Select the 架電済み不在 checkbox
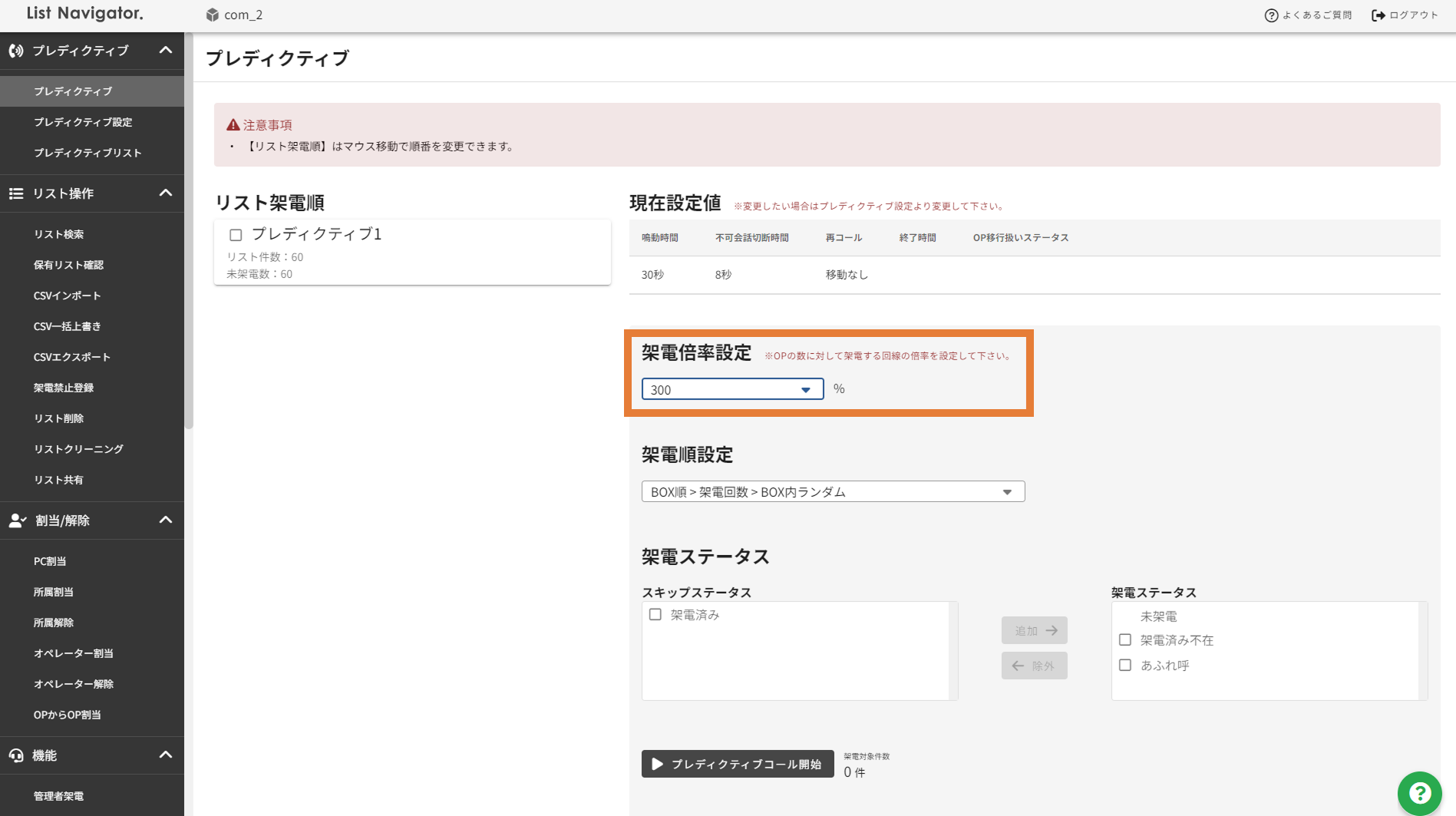1456x816 pixels. [1125, 639]
